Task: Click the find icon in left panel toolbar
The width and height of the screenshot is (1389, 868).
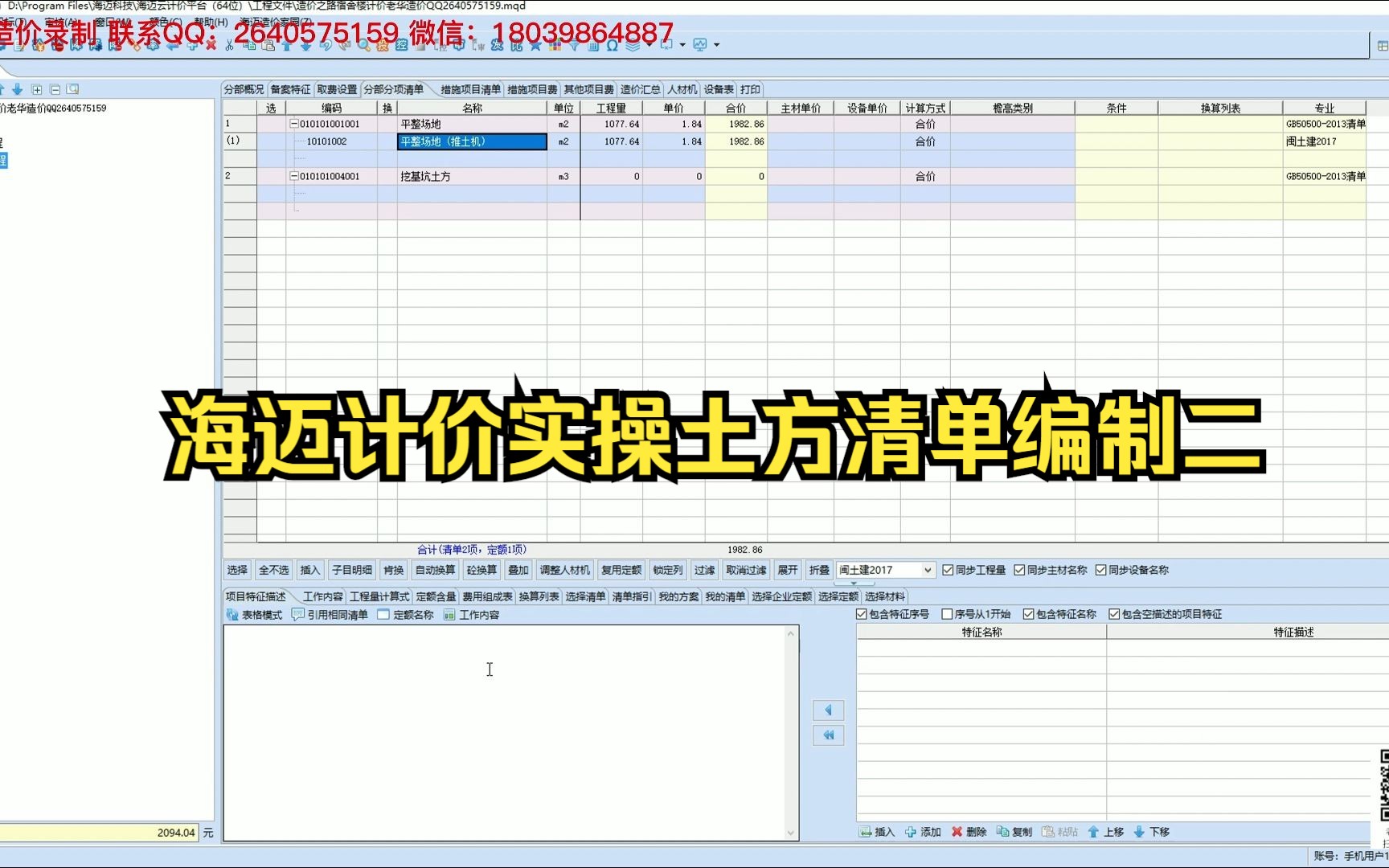Action: 72,89
